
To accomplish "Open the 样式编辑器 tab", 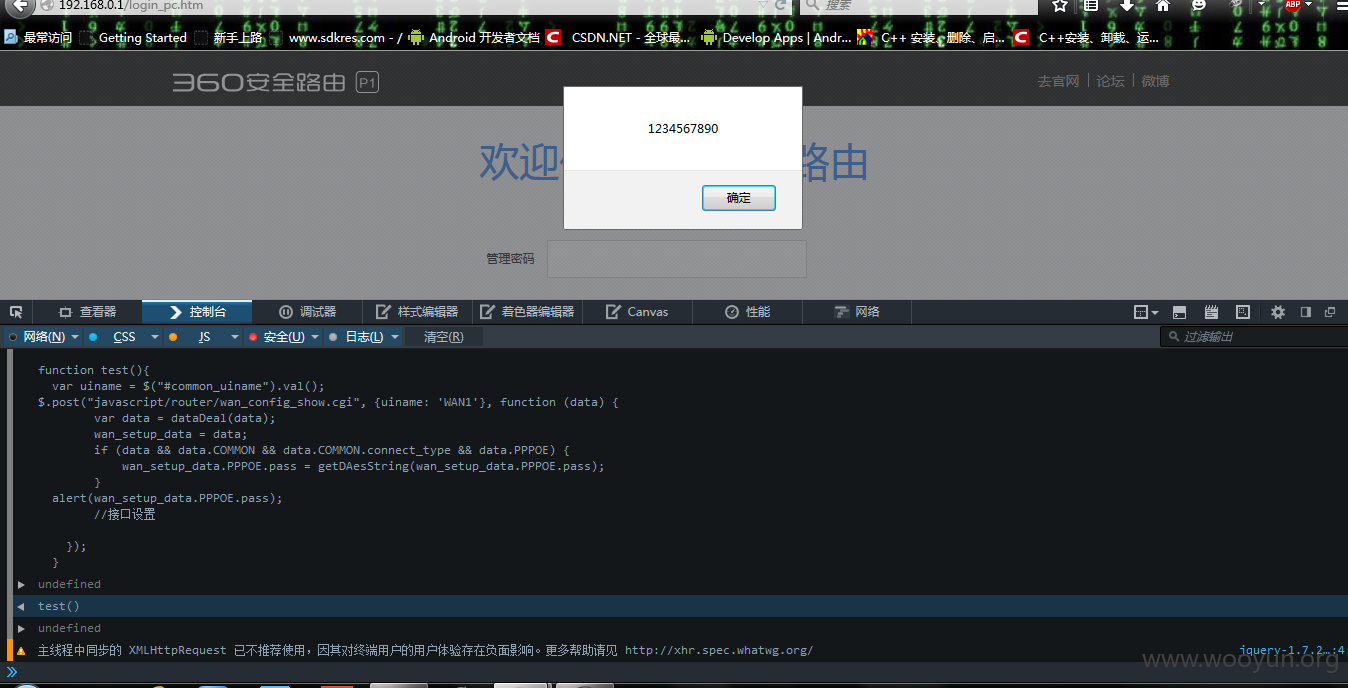I will pyautogui.click(x=417, y=312).
